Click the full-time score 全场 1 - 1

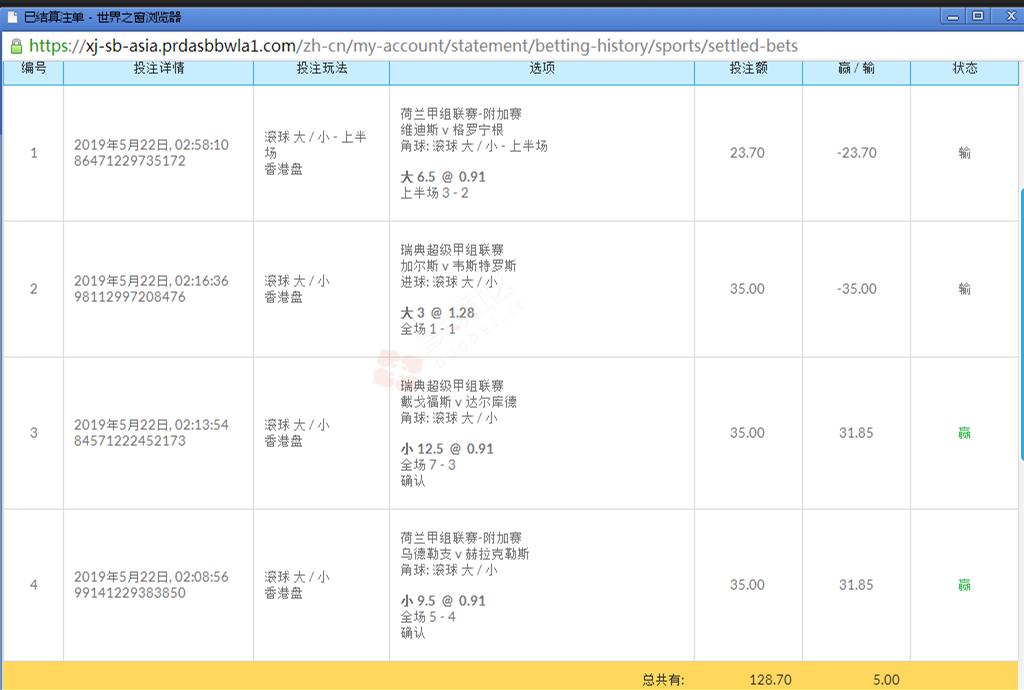(x=428, y=329)
